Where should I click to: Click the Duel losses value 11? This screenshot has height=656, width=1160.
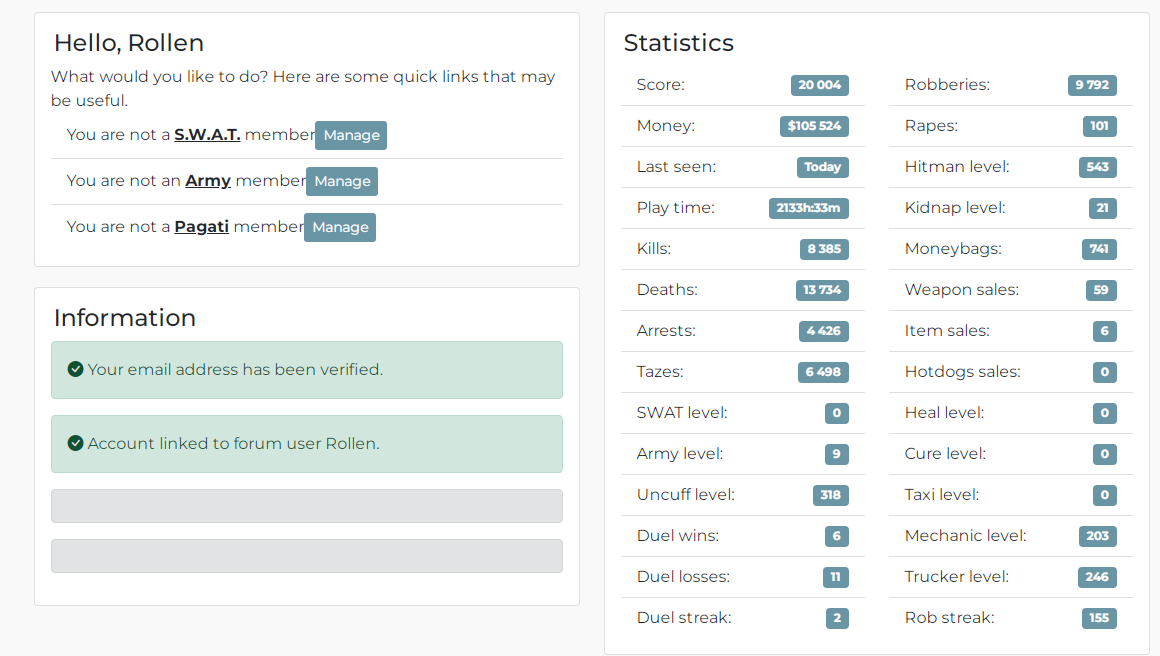tap(835, 577)
